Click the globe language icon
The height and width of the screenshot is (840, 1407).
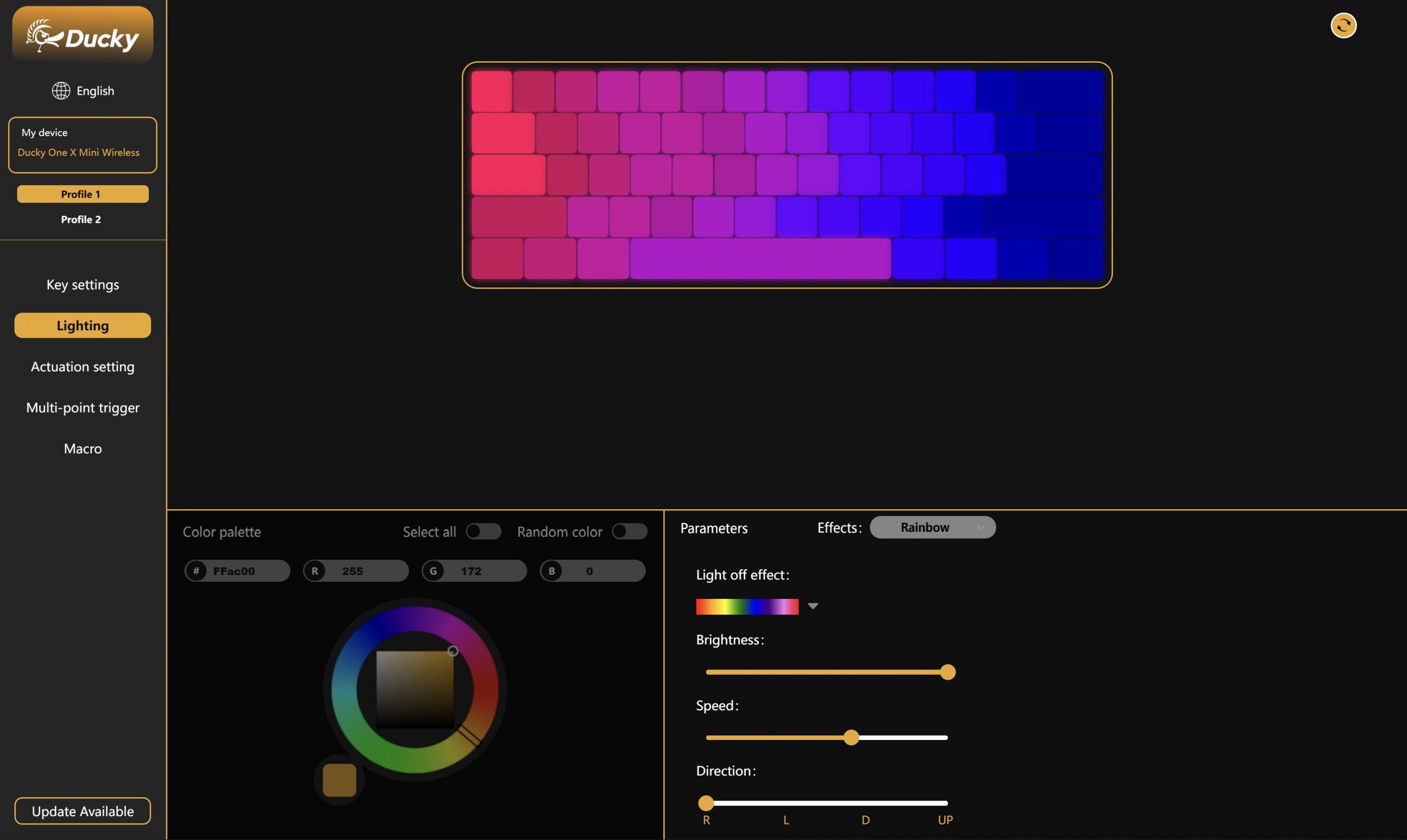point(61,91)
